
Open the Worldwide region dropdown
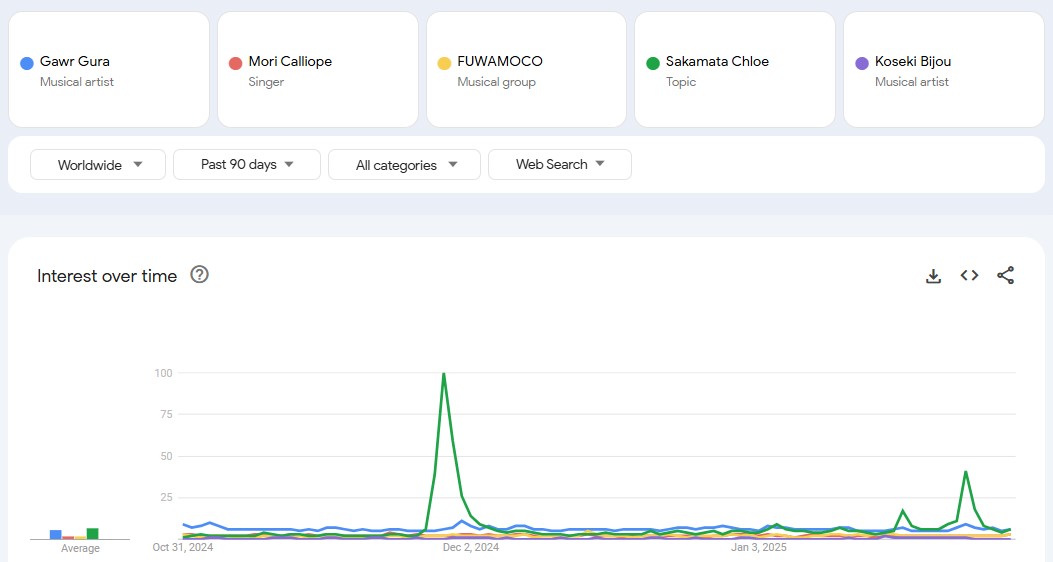[x=98, y=165]
